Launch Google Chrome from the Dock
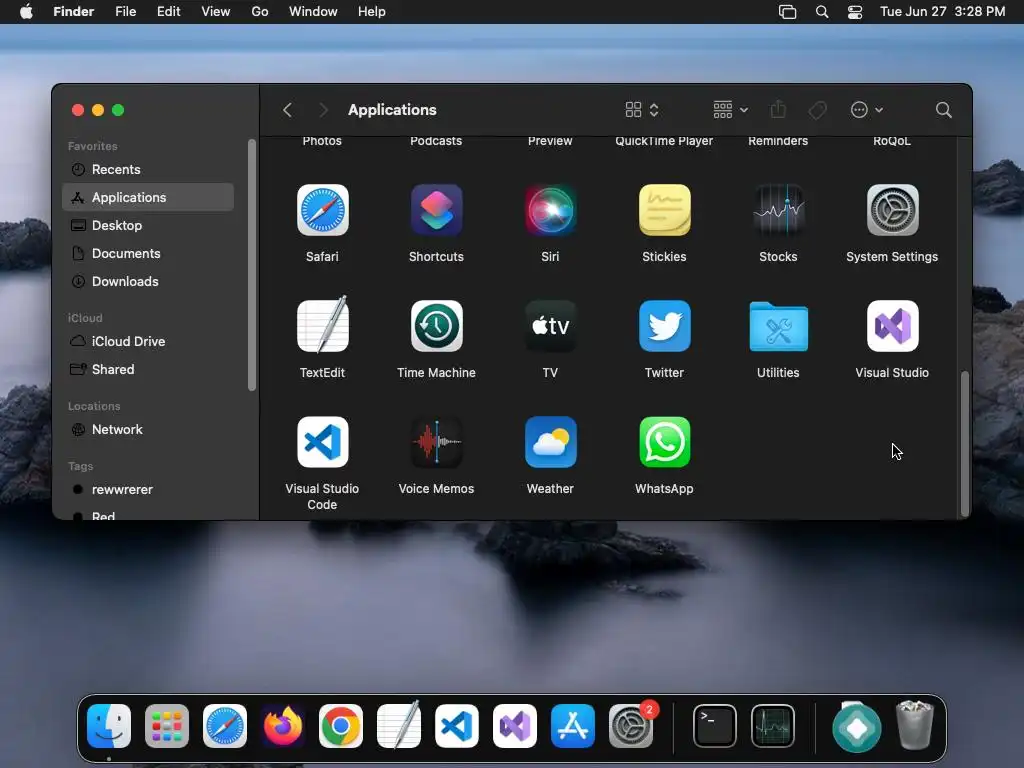The height and width of the screenshot is (768, 1024). (x=341, y=726)
